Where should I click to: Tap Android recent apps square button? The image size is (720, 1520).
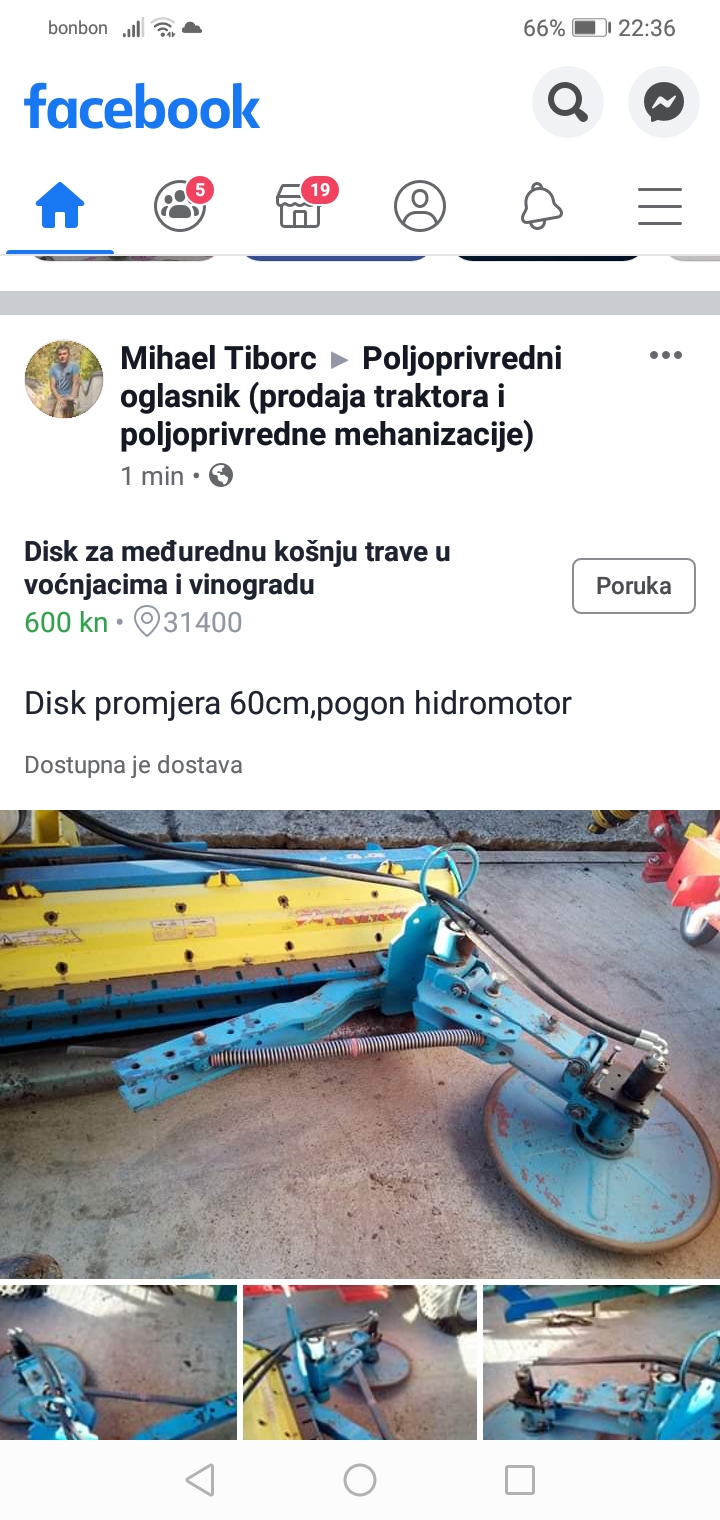coord(520,1480)
